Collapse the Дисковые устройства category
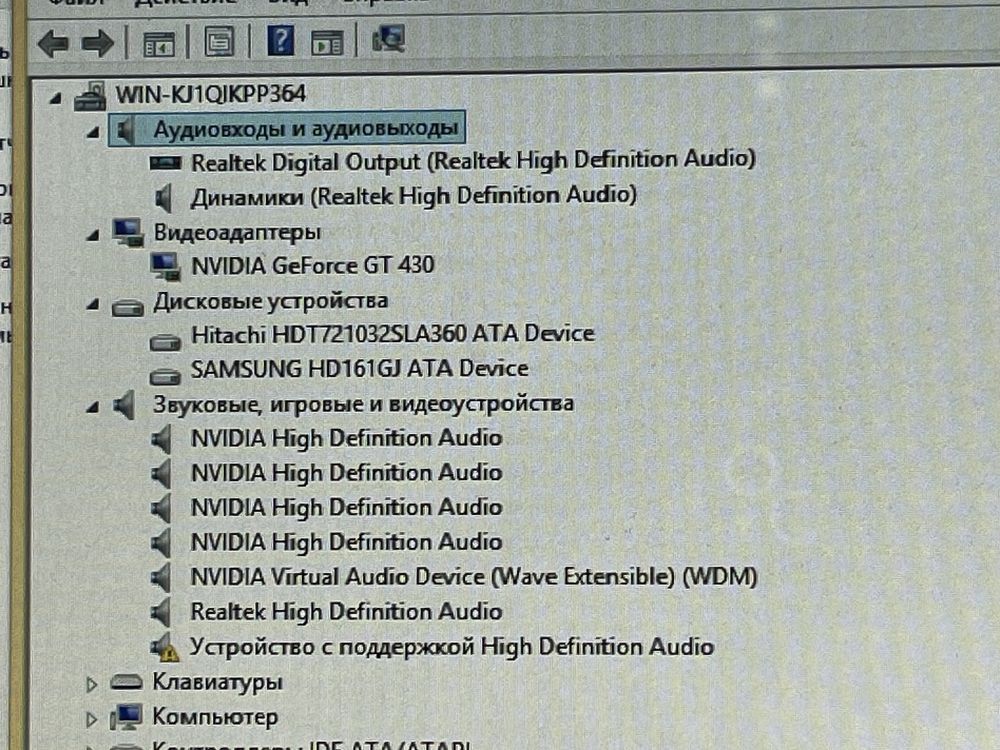This screenshot has height=750, width=1000. click(93, 304)
